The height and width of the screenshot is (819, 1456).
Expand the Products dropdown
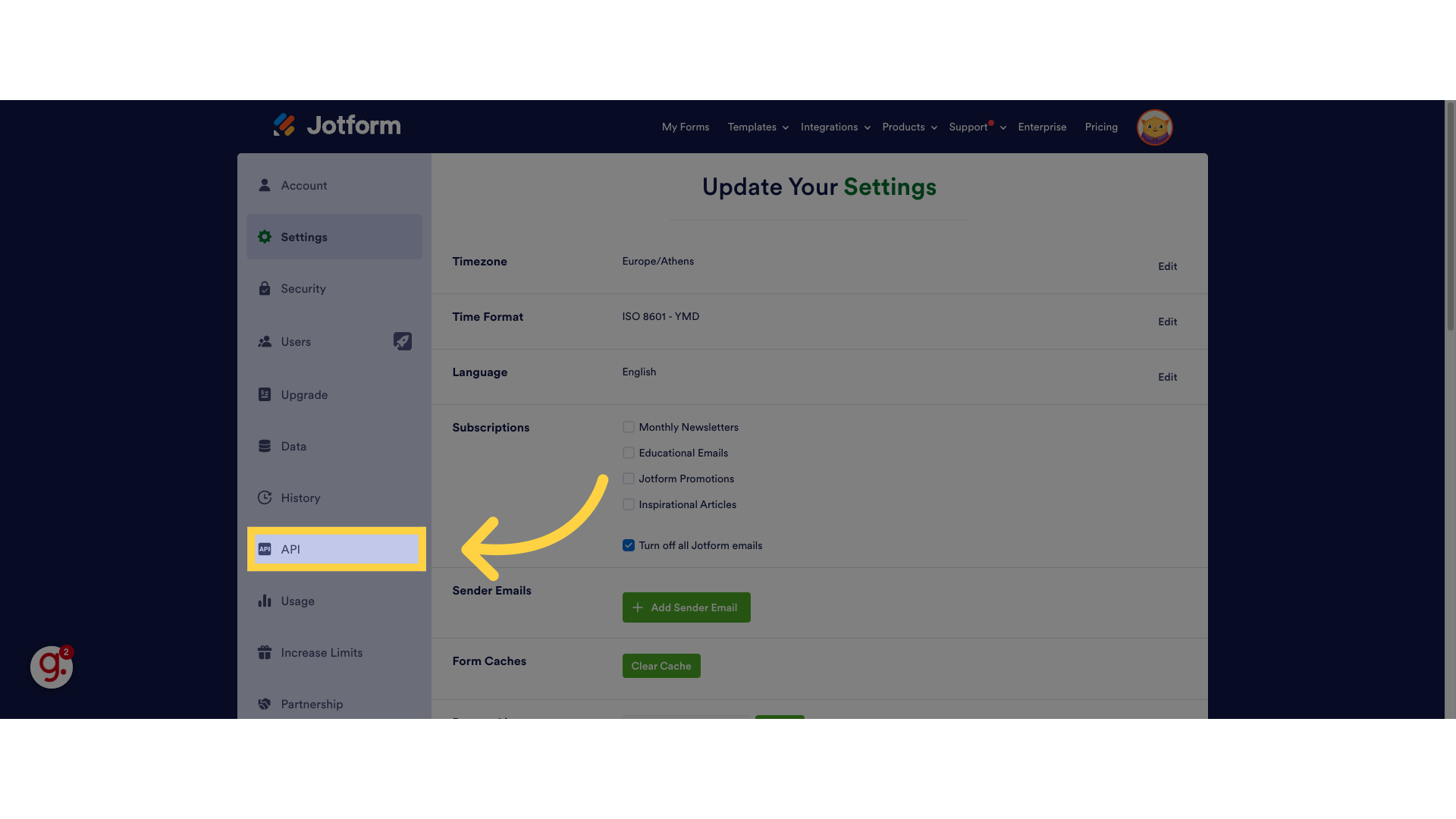click(x=908, y=127)
